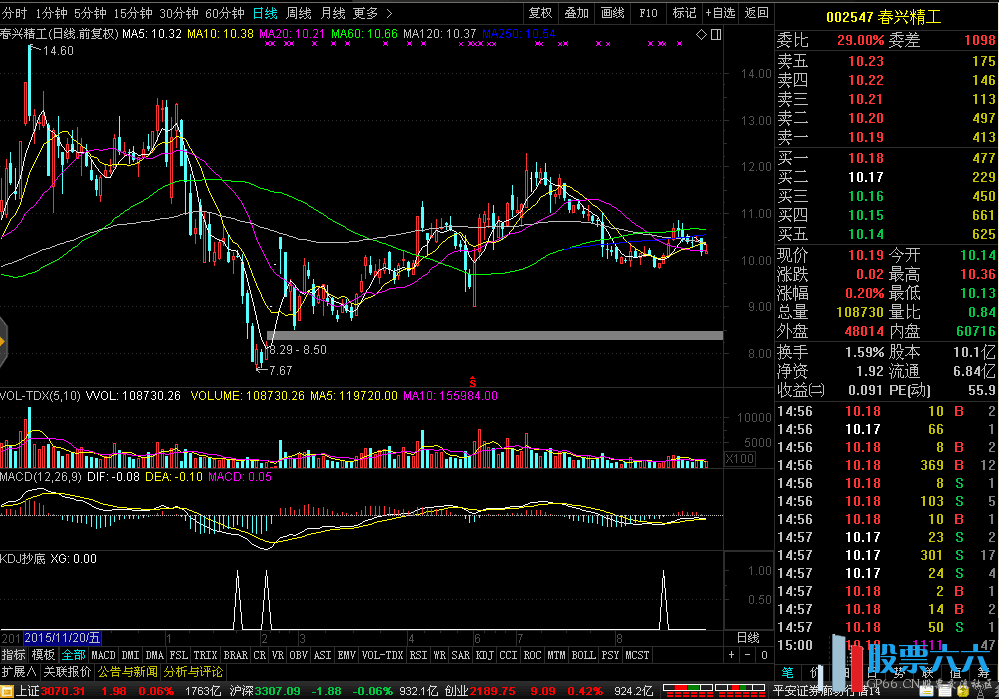Click the 返回 back button
Viewport: 999px width, 699px height.
756,13
